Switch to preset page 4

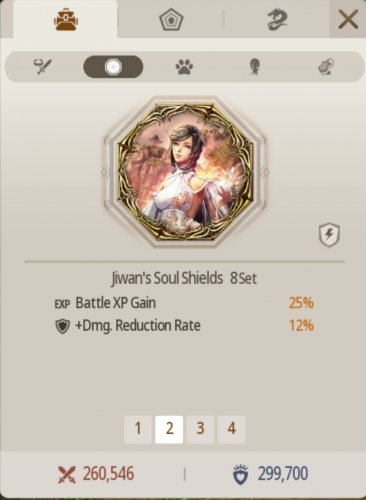[x=231, y=429]
